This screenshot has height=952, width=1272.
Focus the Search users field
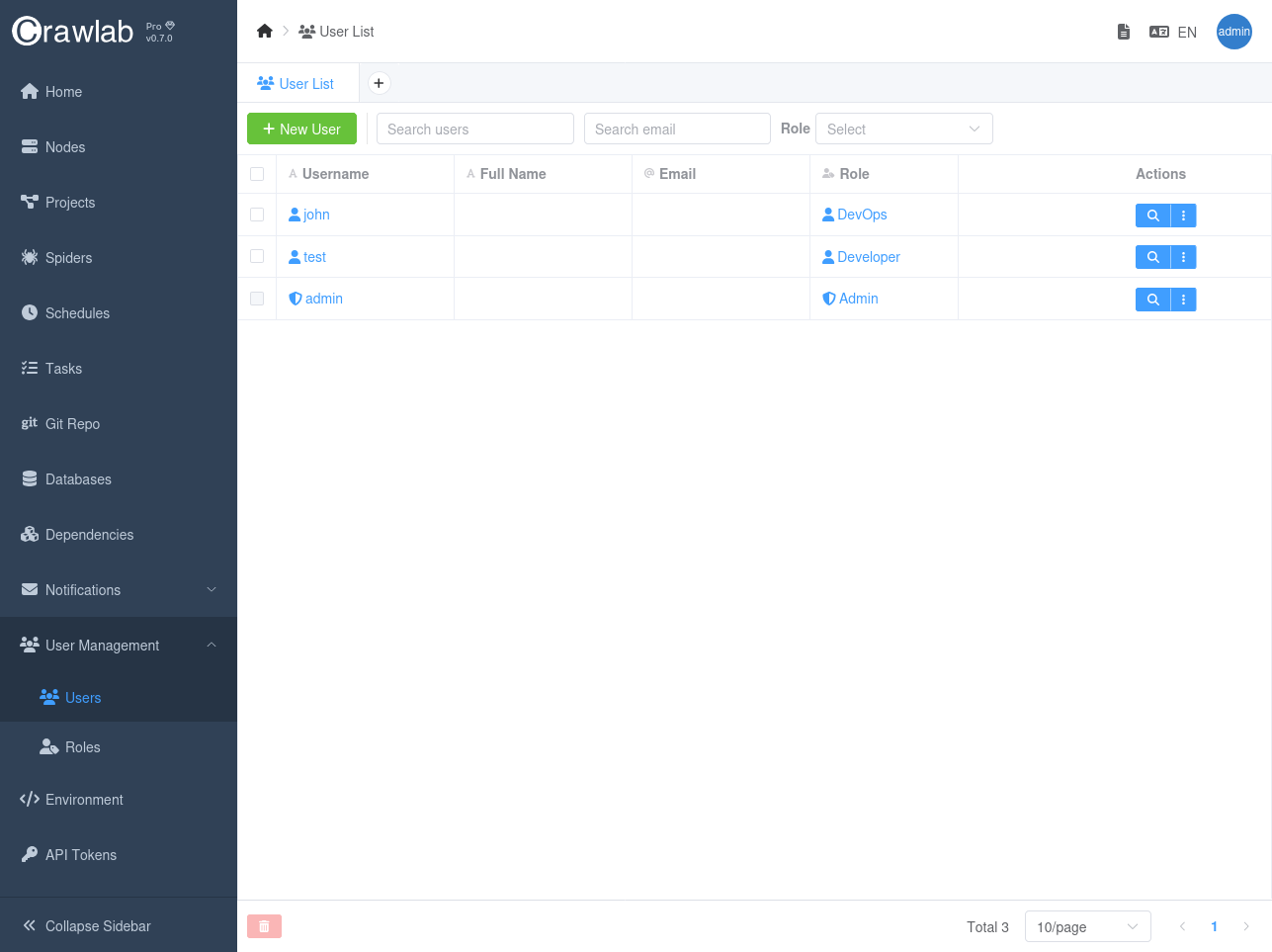pyautogui.click(x=474, y=130)
